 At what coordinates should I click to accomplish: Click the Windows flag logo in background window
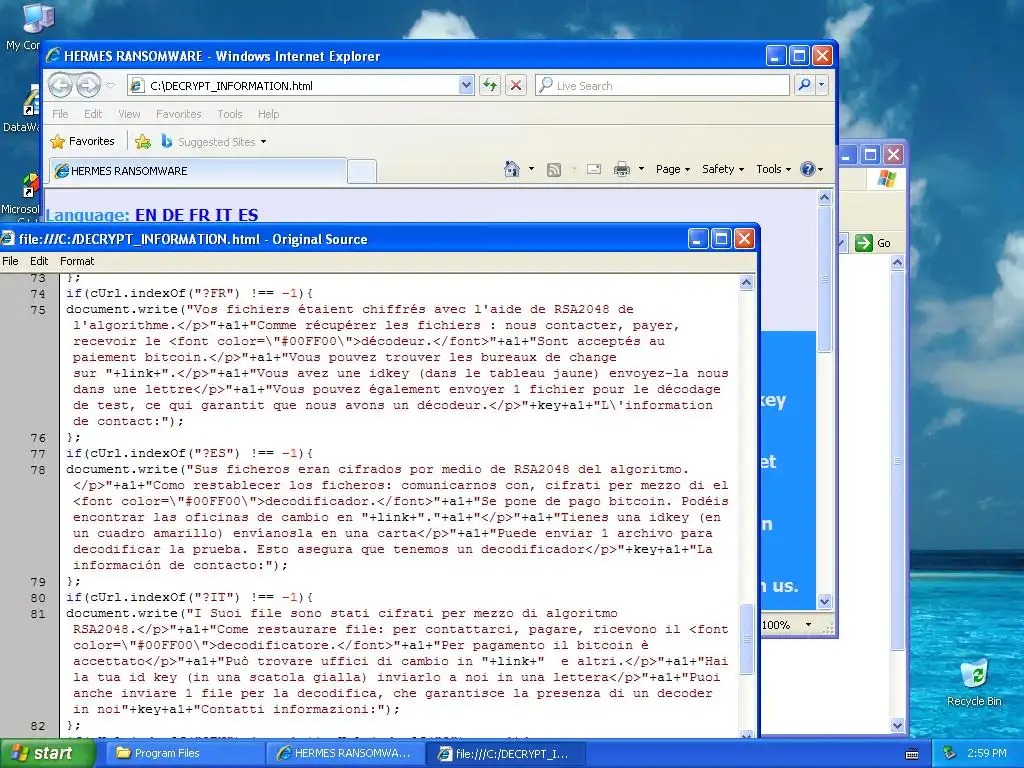[x=886, y=178]
